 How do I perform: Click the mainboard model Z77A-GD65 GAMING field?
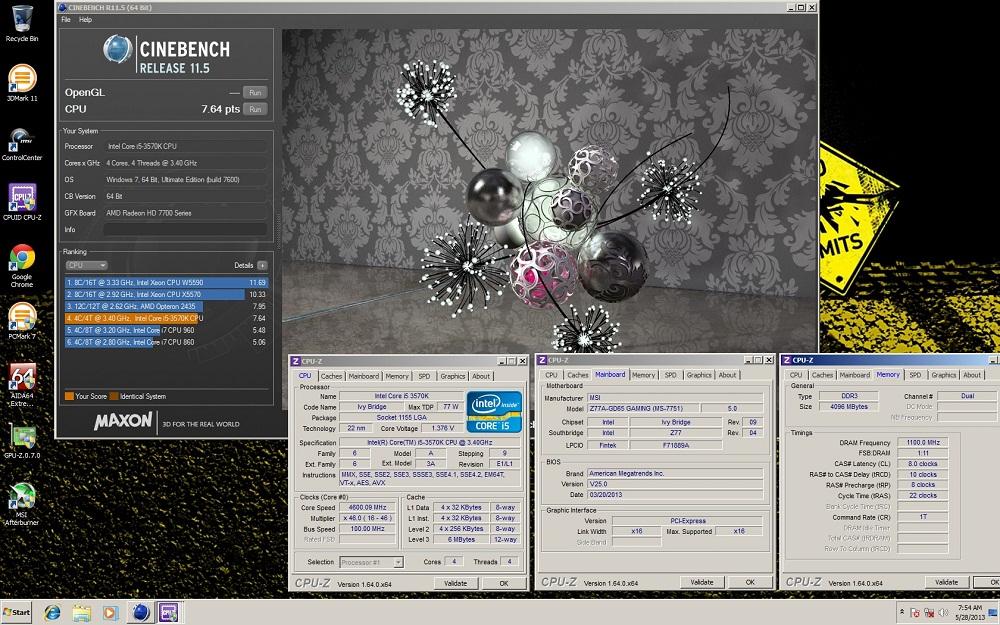tap(642, 408)
